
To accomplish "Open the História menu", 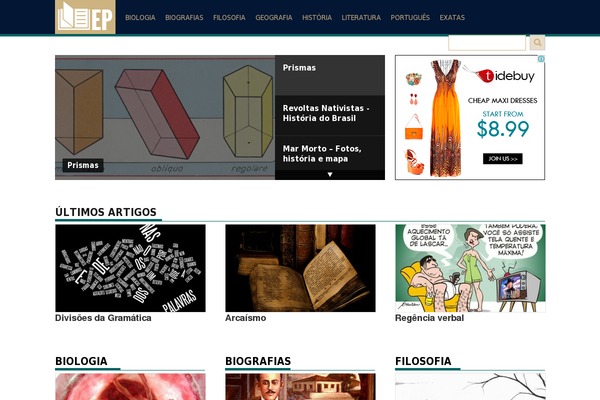I will click(x=317, y=18).
